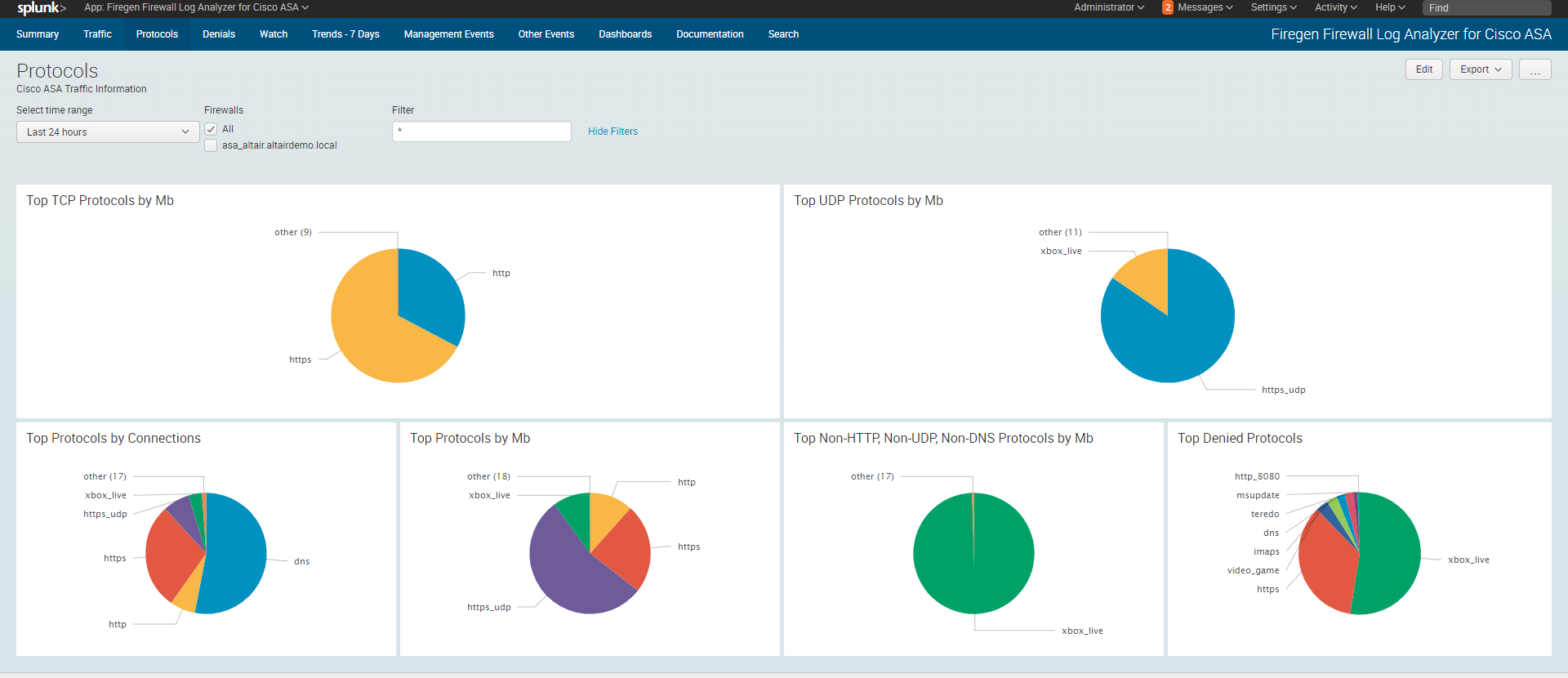Screen dimensions: 1568x678
Task: Open the Export dropdown
Action: tap(1481, 69)
